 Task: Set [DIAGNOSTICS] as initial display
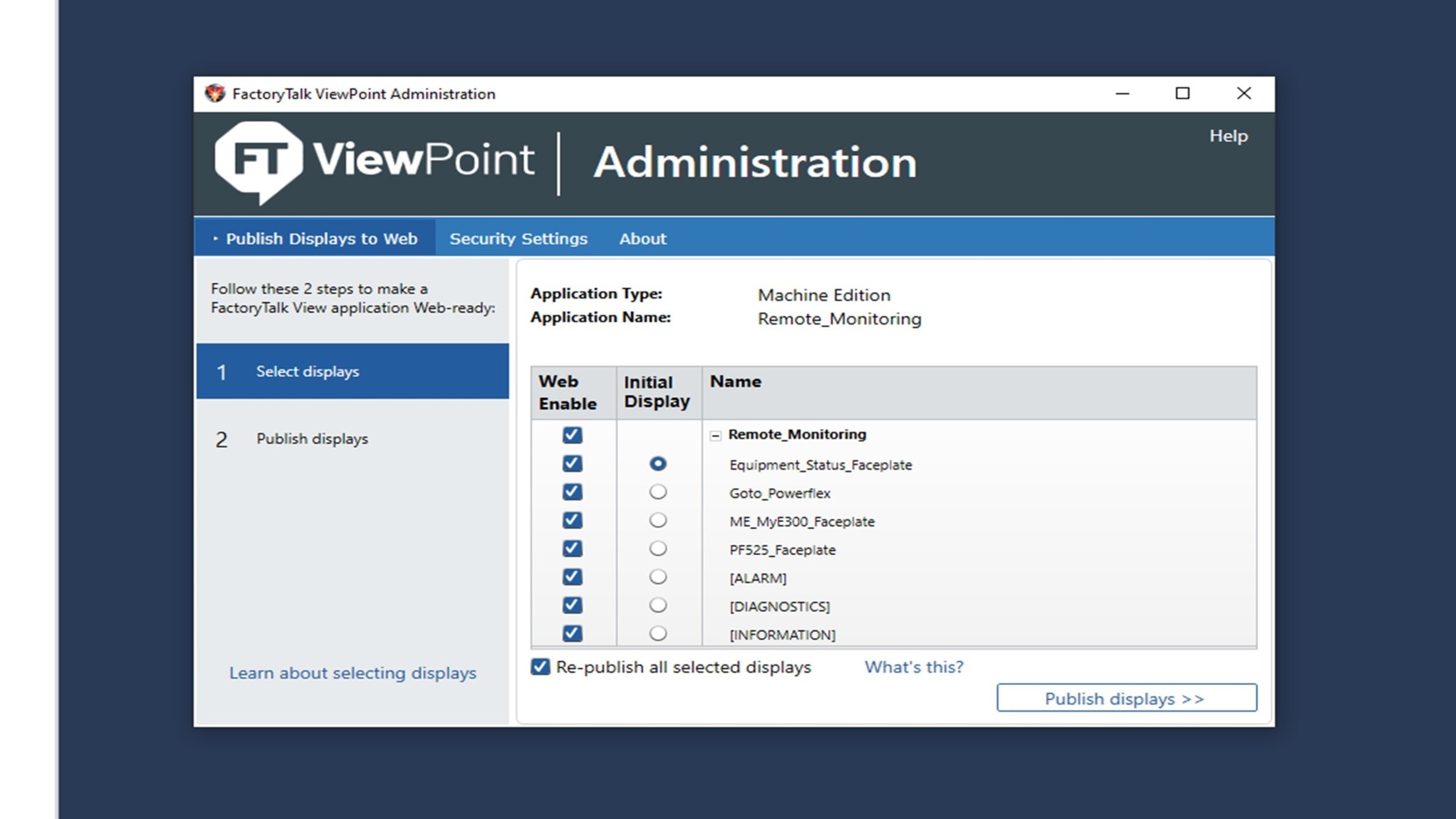[658, 605]
